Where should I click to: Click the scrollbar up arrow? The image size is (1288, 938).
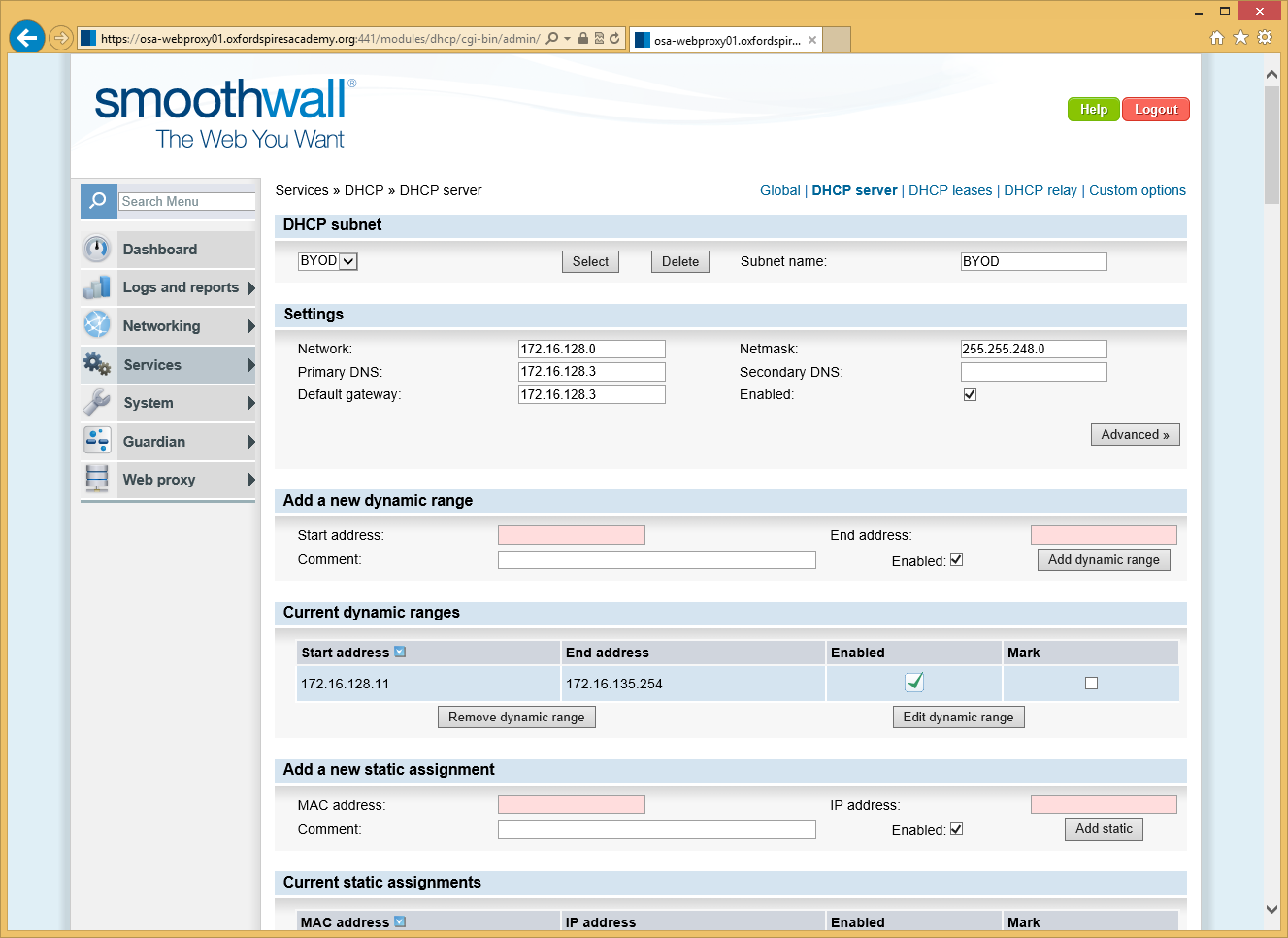click(x=1271, y=74)
